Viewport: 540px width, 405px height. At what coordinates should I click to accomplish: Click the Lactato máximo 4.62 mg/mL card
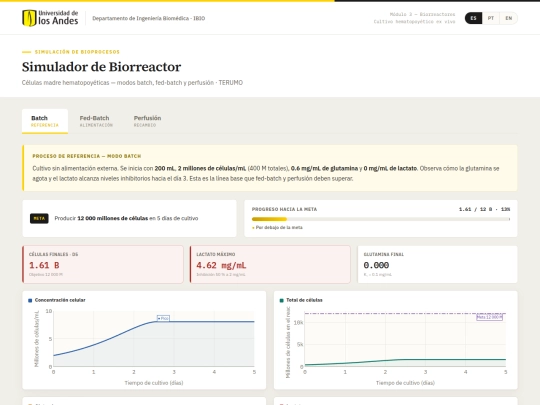point(270,264)
